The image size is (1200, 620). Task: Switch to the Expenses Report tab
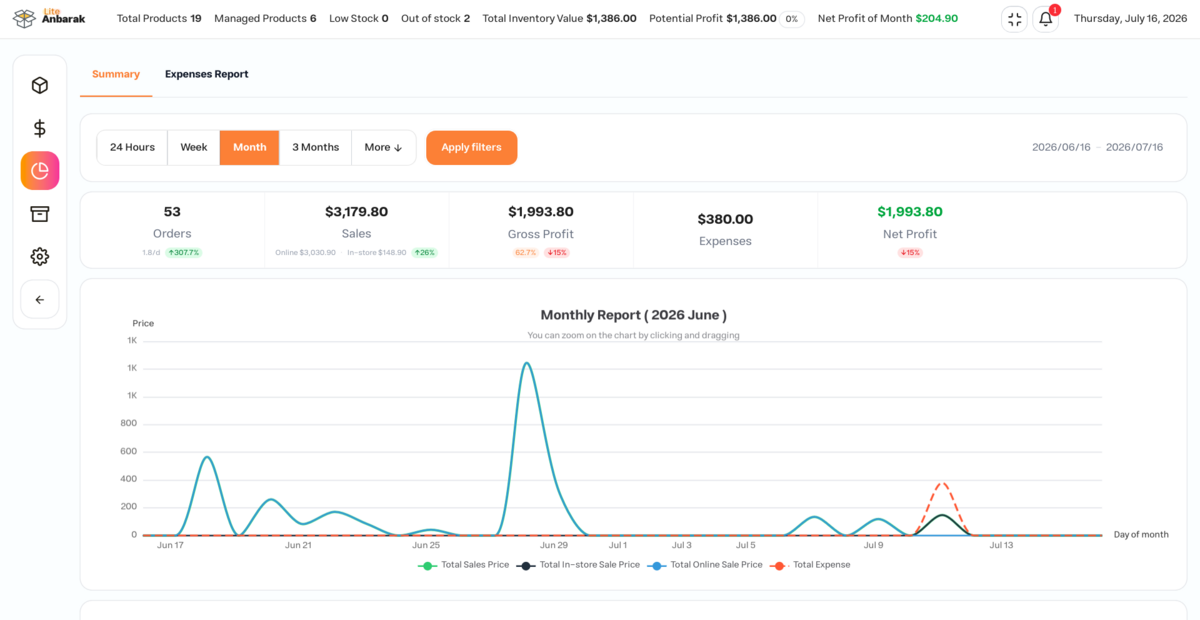pos(206,74)
